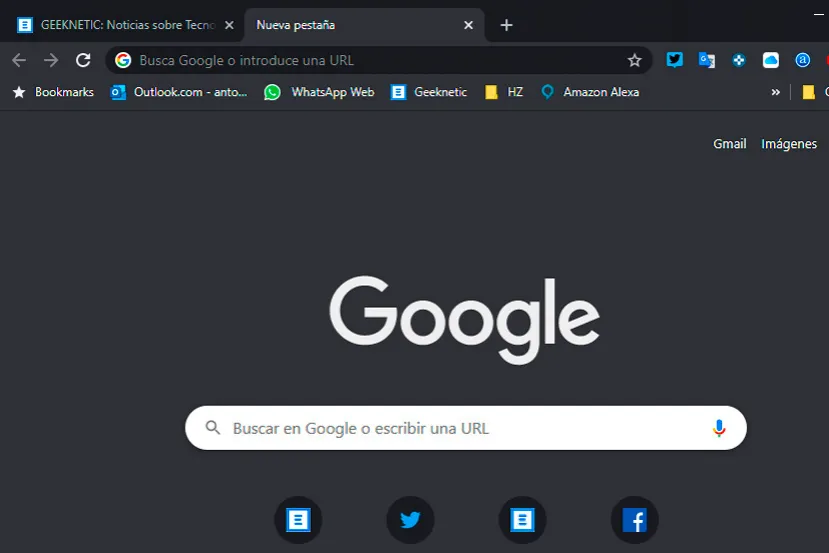Select the Nueva pestaña tab
This screenshot has width=829, height=553.
[364, 25]
